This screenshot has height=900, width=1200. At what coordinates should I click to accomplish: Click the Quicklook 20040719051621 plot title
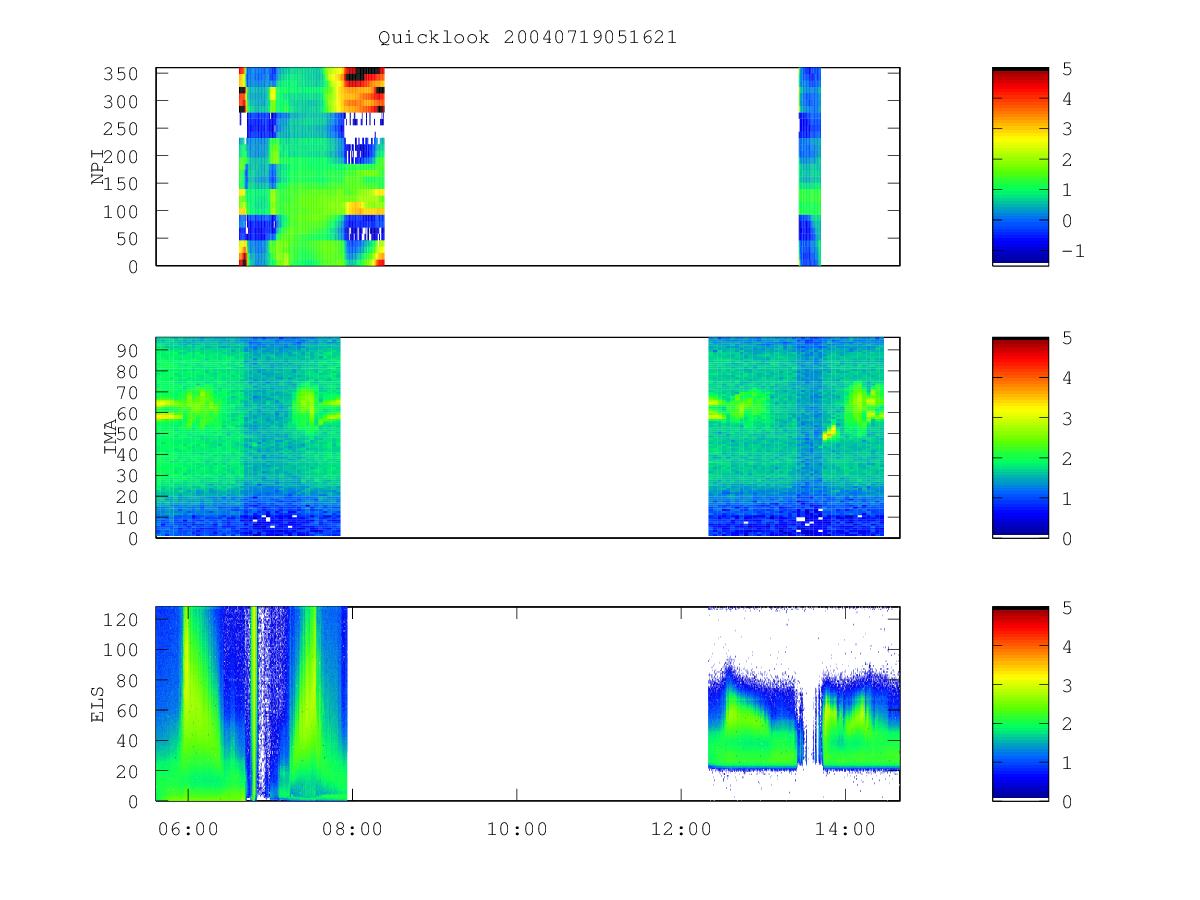click(527, 38)
